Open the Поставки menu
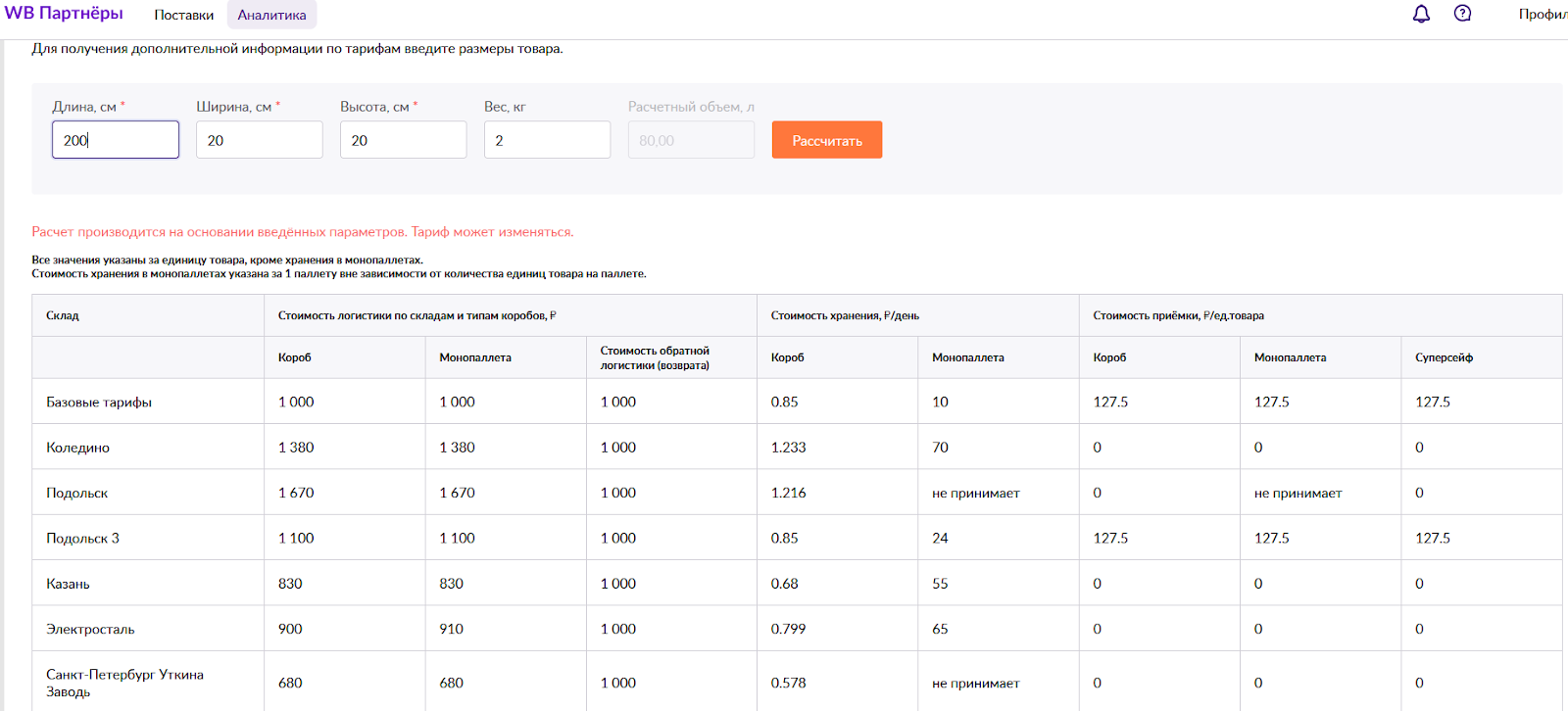The height and width of the screenshot is (711, 1568). click(x=183, y=15)
